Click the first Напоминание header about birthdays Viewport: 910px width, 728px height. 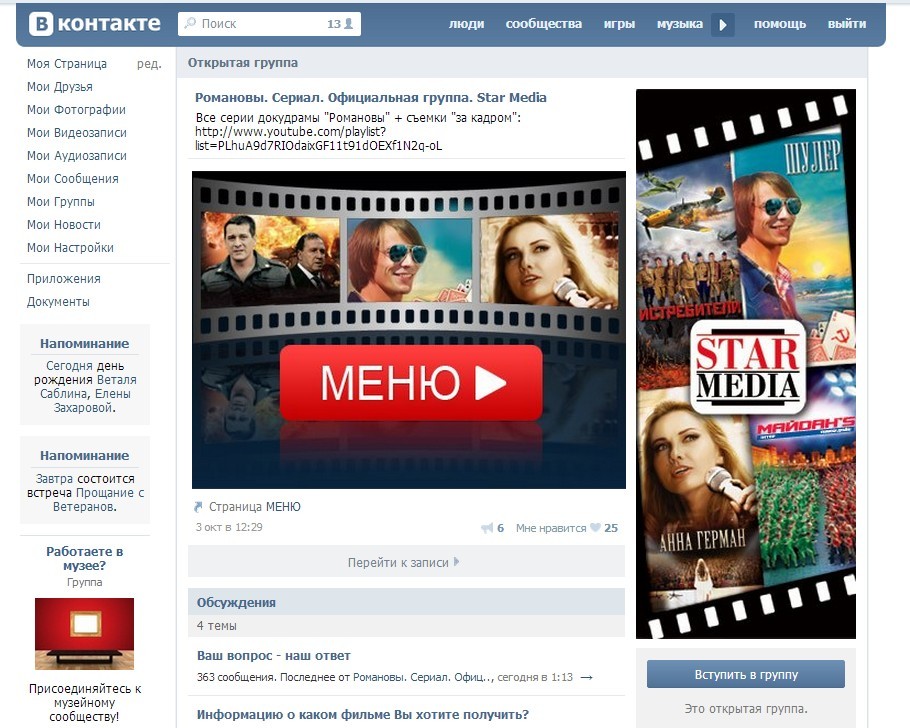tap(85, 344)
